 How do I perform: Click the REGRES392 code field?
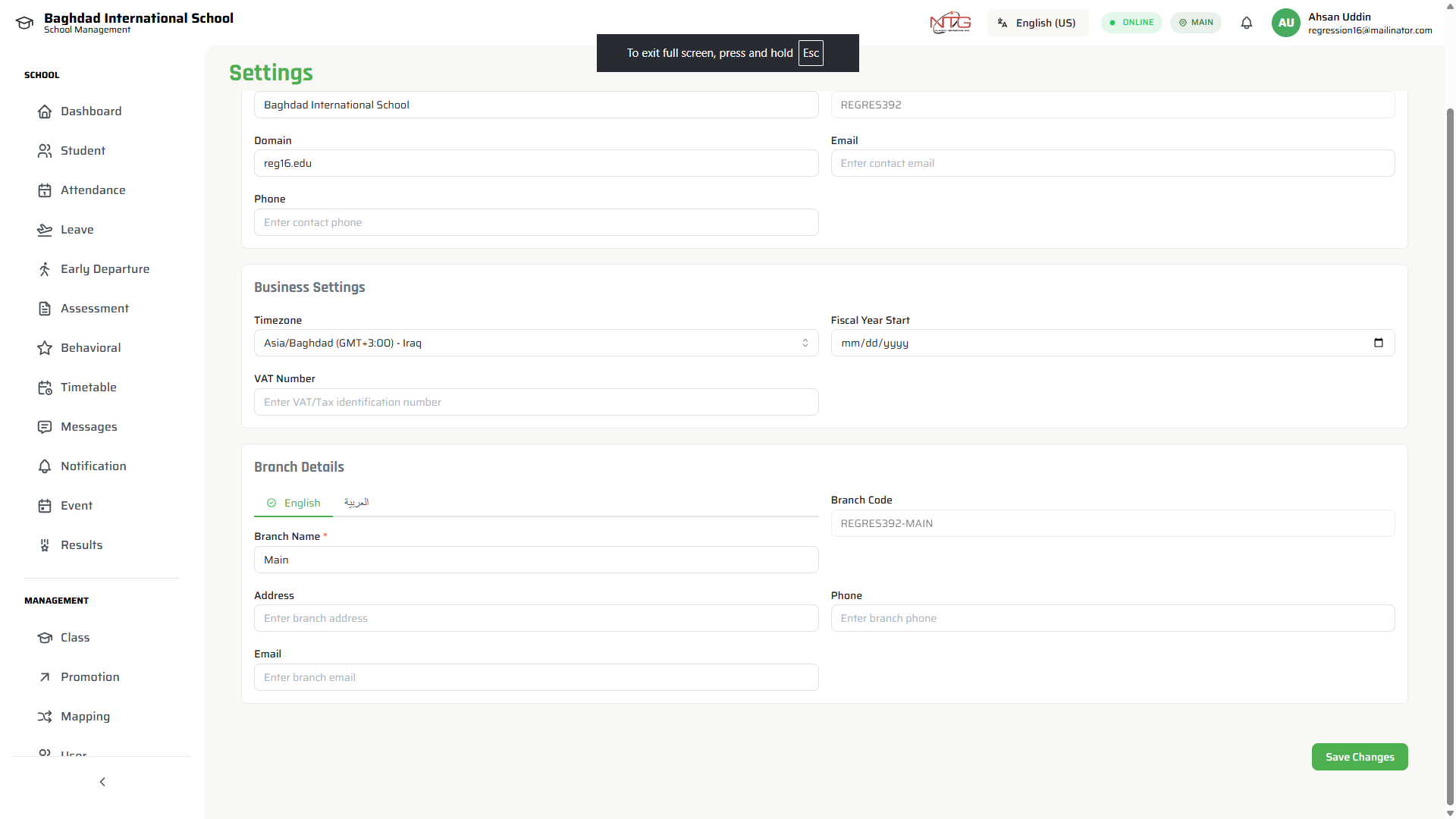1112,105
